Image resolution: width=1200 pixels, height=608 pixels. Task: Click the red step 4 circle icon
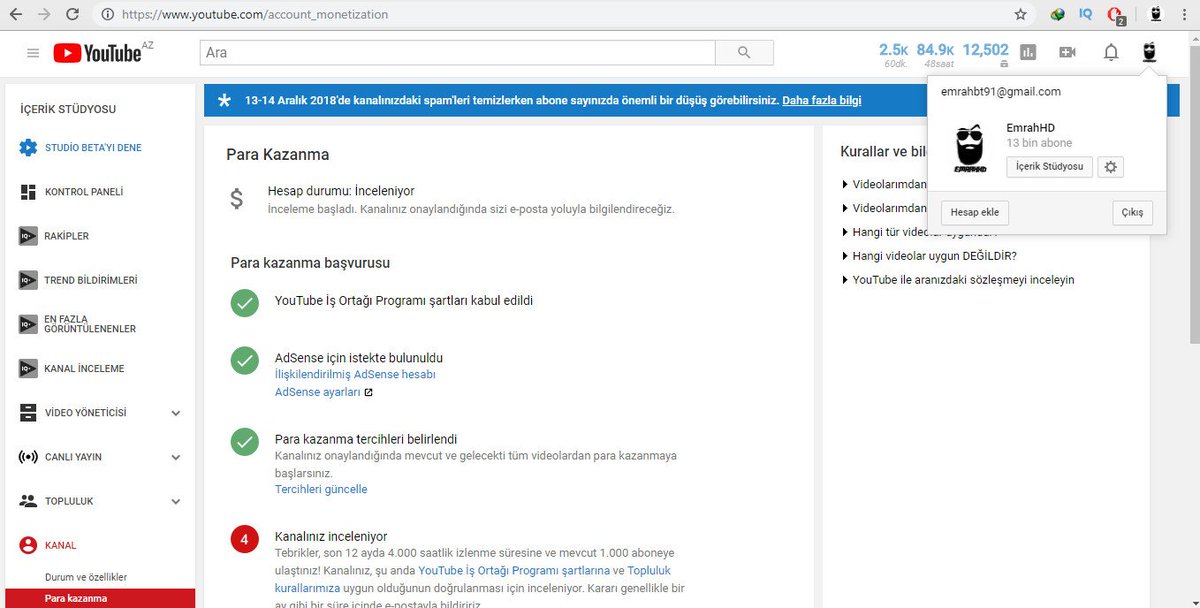tap(244, 541)
